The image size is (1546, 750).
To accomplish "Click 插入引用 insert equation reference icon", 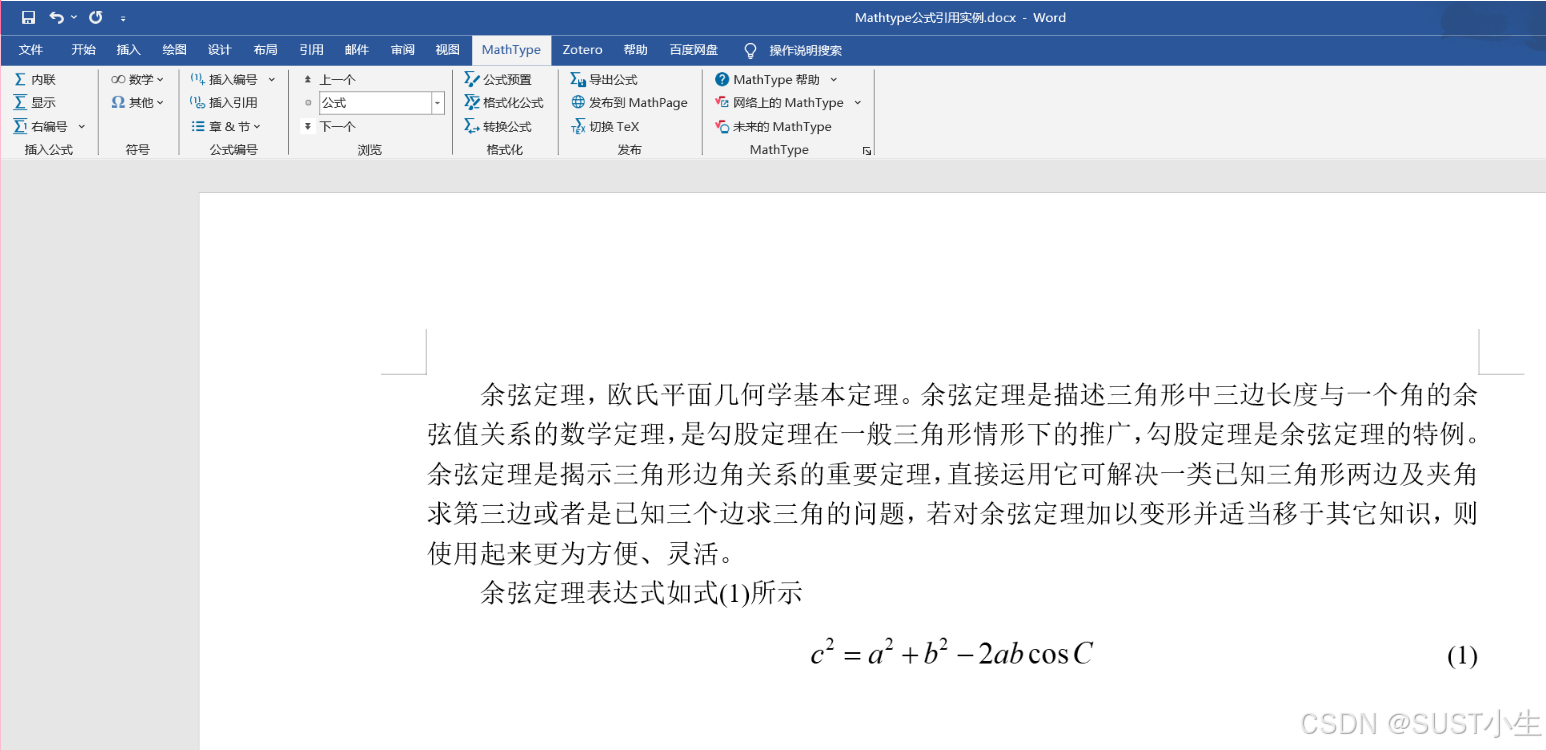I will [230, 101].
